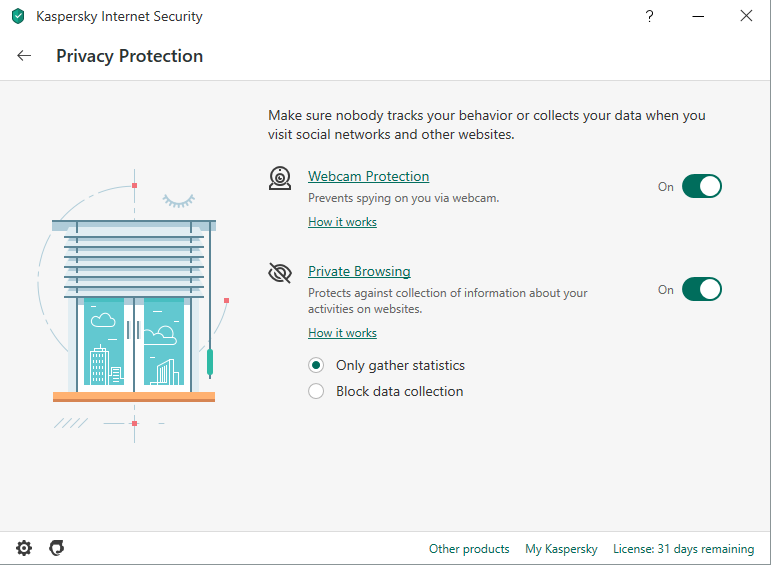Click the Kaspersky shield logo
Screen dimensions: 771x565
18,16
